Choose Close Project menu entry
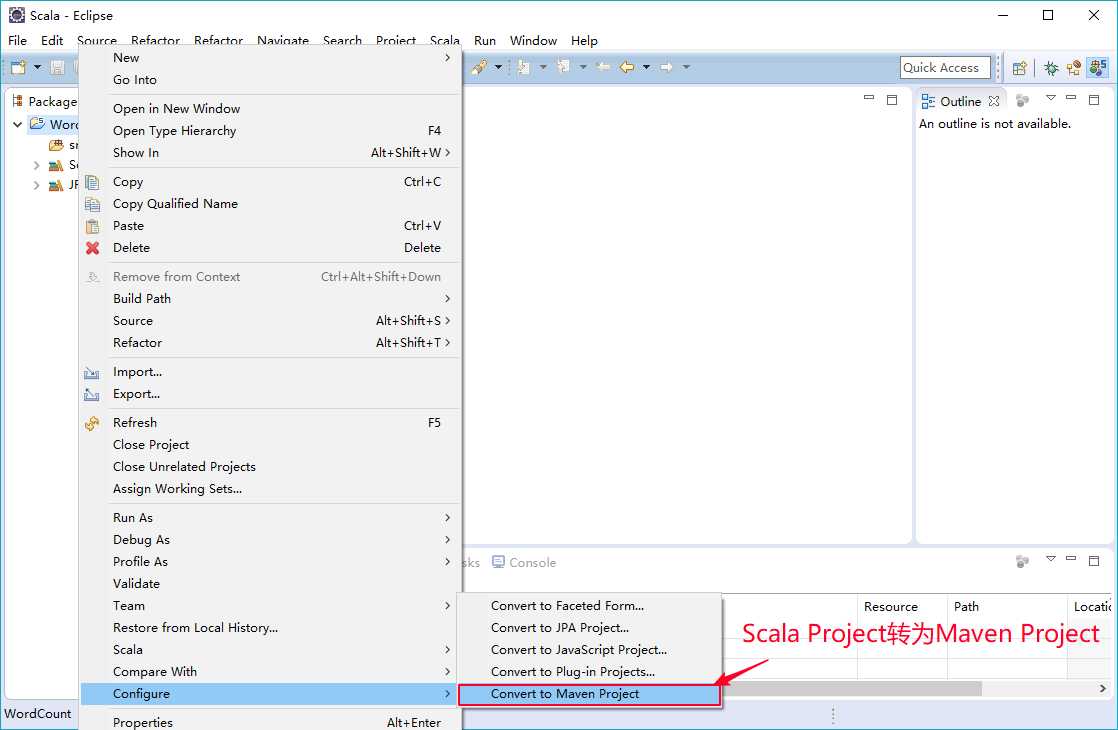 [x=271, y=445]
